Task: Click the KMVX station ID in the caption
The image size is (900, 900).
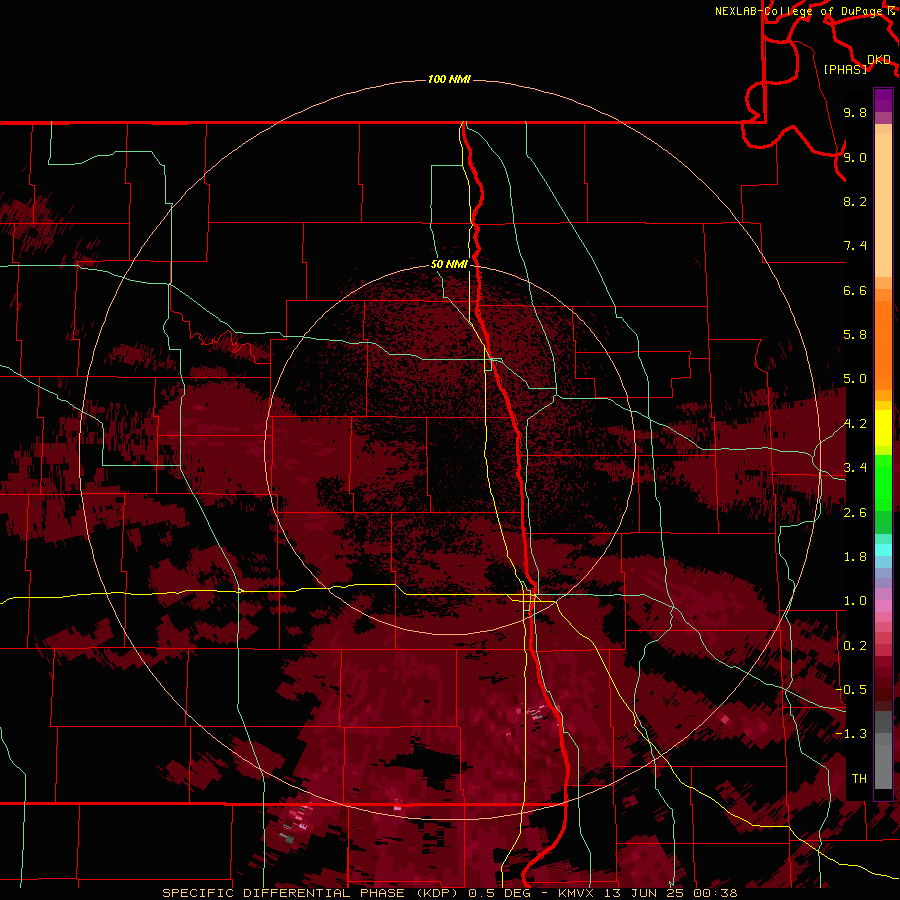Action: 579,893
